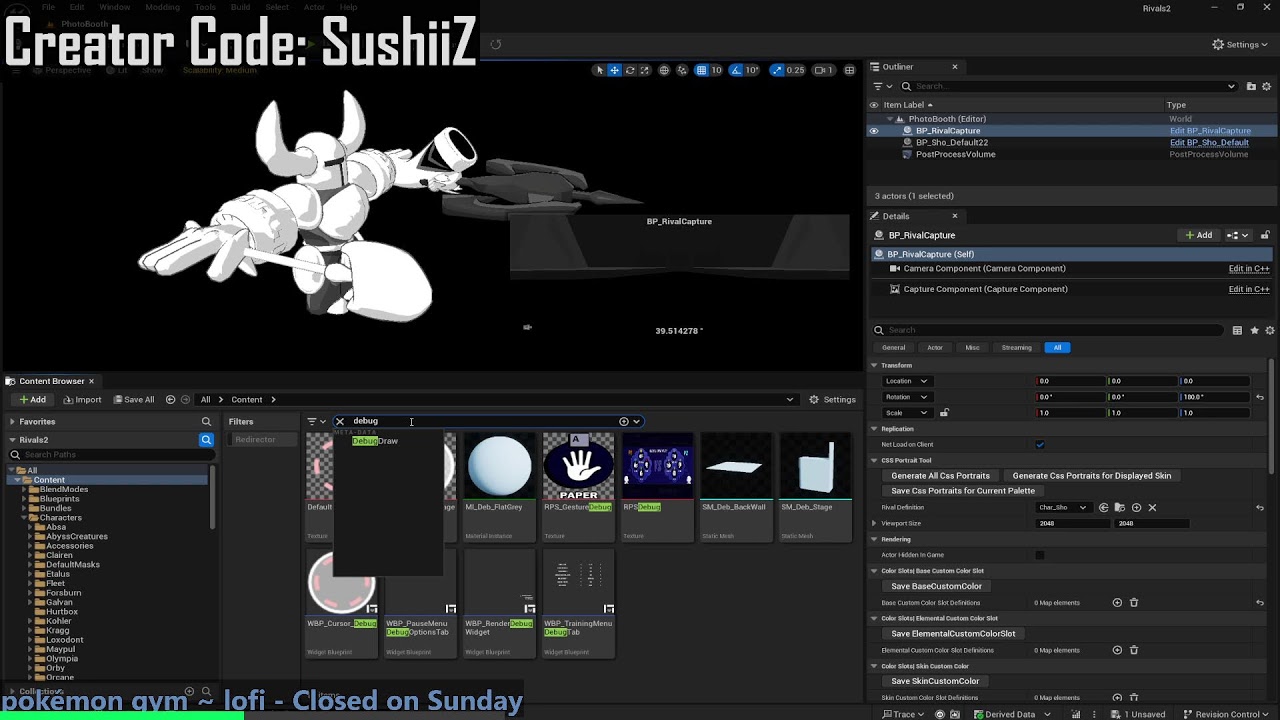Viewport: 1280px width, 720px height.
Task: Click the Outliner search field
Action: coord(1070,86)
